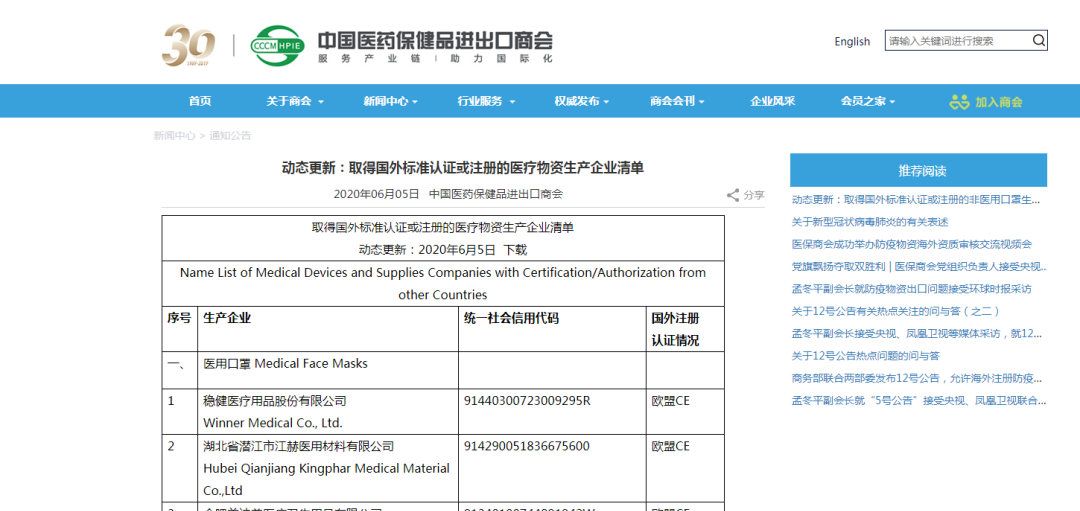Click the 加入商会 members icon

click(959, 102)
